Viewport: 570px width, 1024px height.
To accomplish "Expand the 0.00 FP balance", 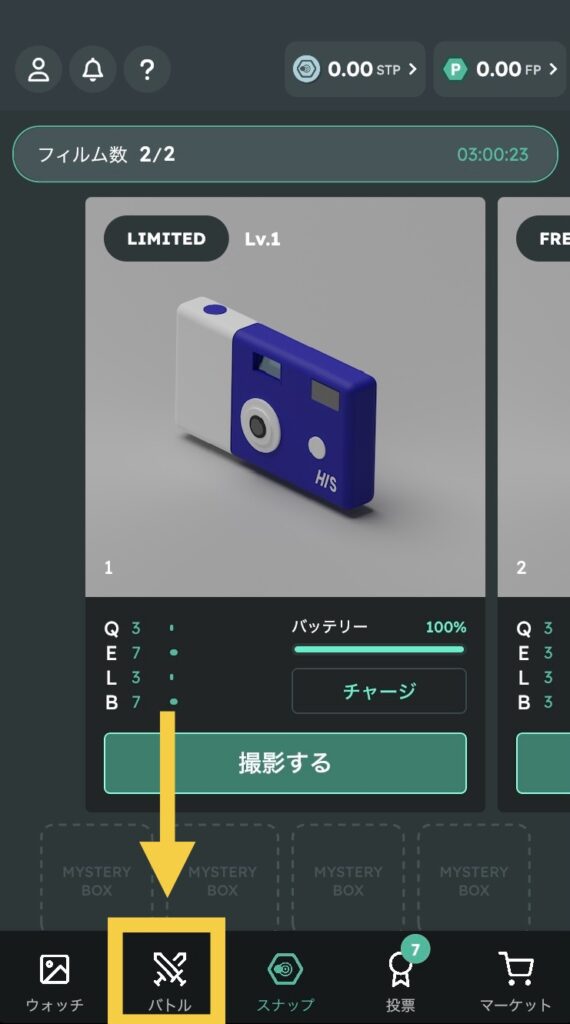I will coord(501,69).
